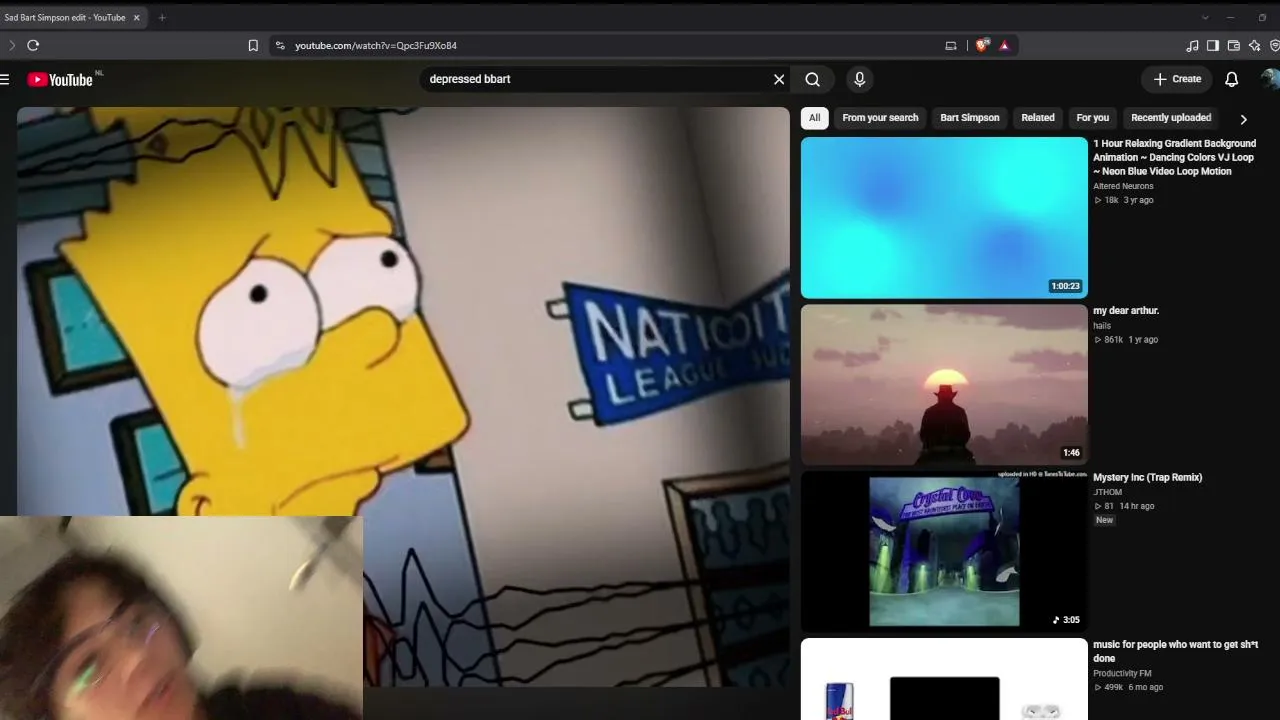
Task: Select the Related chip
Action: pyautogui.click(x=1038, y=118)
